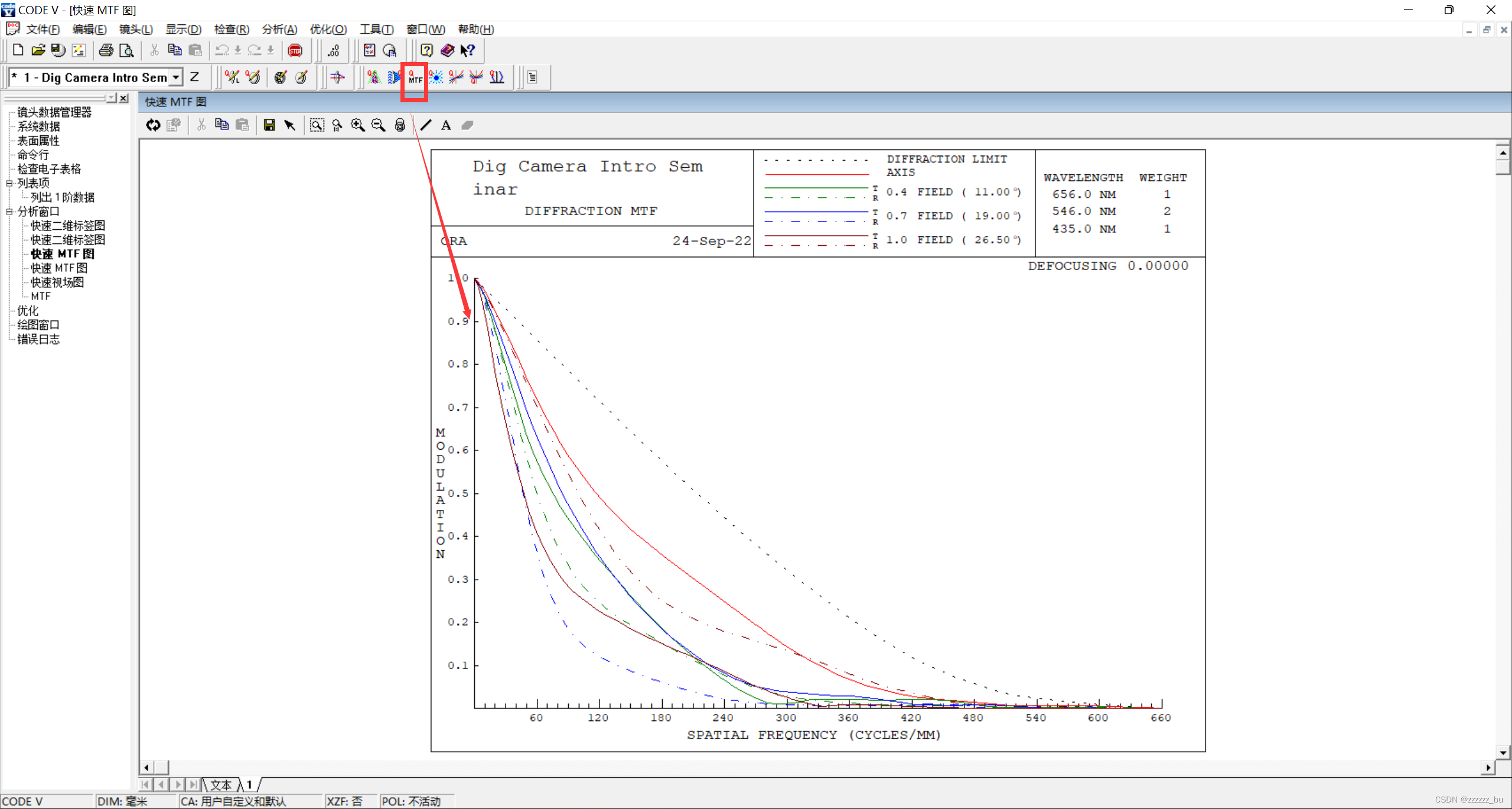Open the navigation panel dropdown arrow
Screen dimensions: 1512x809
[x=111, y=98]
